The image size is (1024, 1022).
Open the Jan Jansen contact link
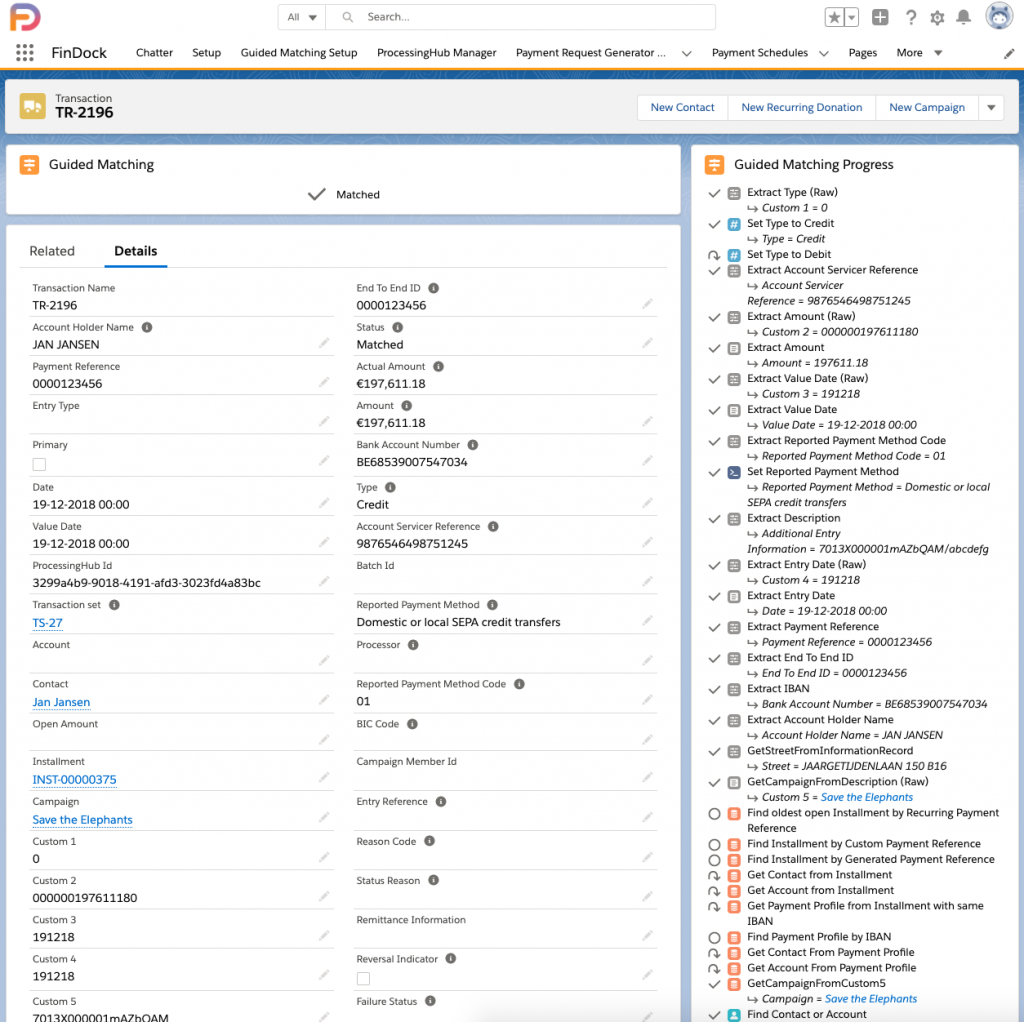tap(61, 702)
